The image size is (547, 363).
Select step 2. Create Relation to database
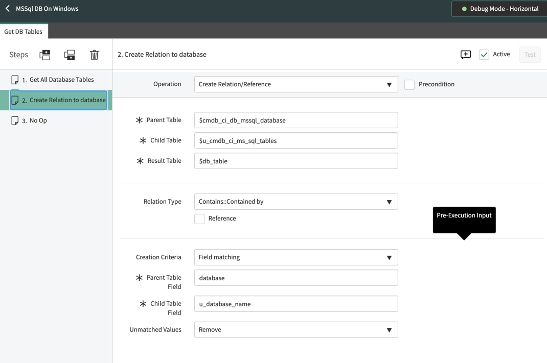[56, 100]
